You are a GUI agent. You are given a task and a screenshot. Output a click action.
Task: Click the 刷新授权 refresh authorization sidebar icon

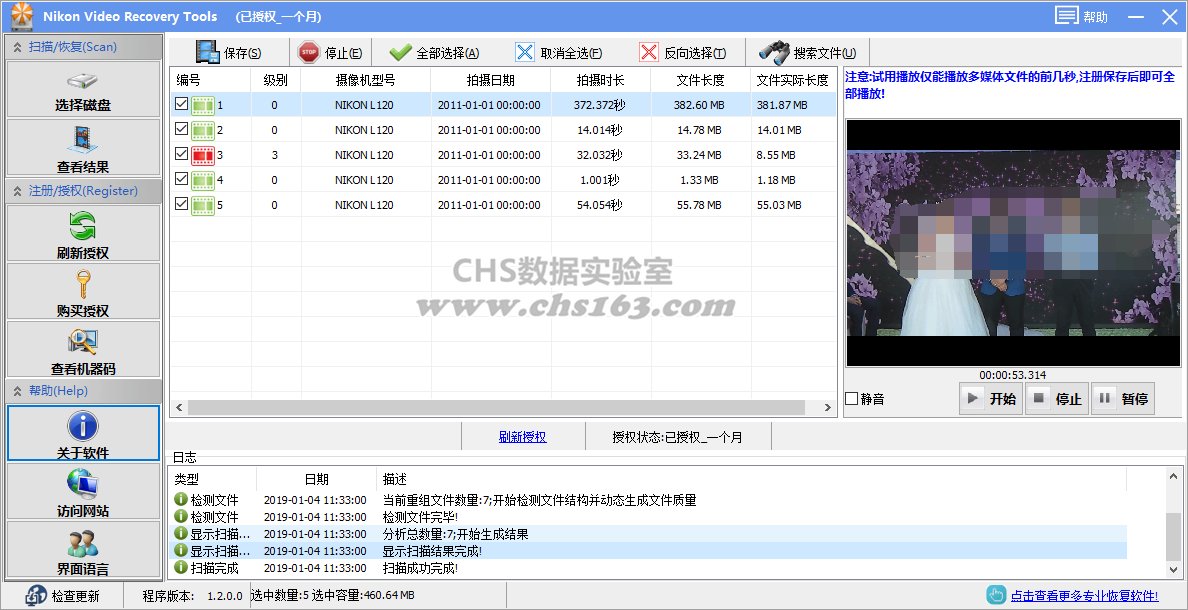(83, 226)
